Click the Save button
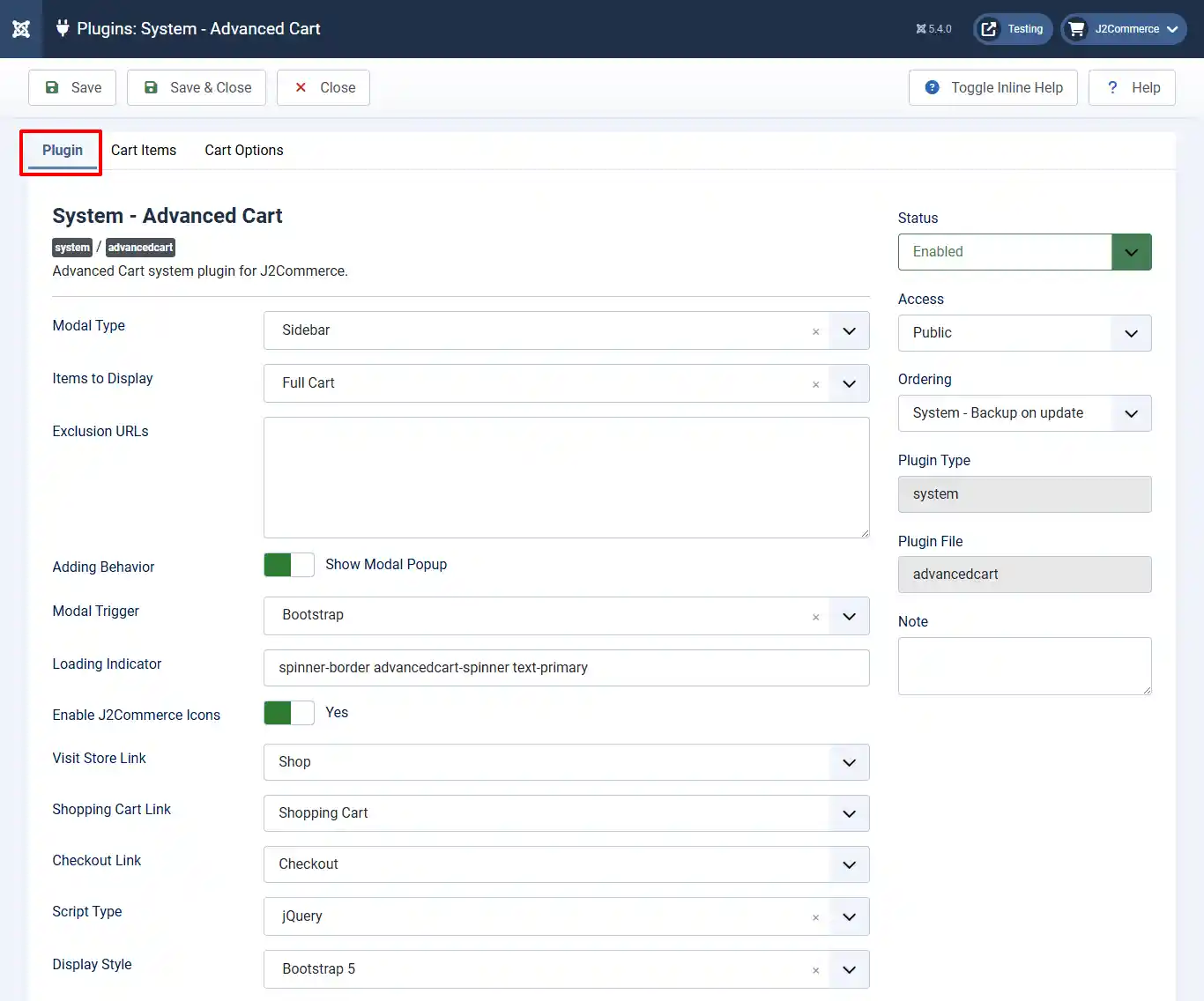This screenshot has height=1001, width=1204. pyautogui.click(x=72, y=88)
